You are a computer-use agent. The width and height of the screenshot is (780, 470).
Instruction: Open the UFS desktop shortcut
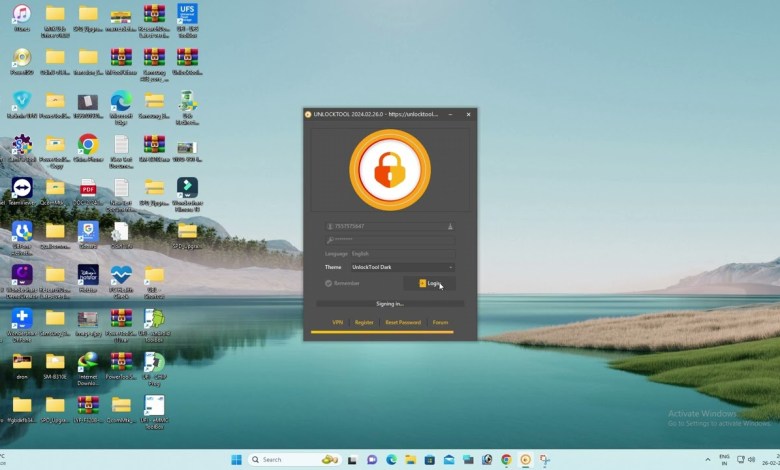[x=187, y=14]
